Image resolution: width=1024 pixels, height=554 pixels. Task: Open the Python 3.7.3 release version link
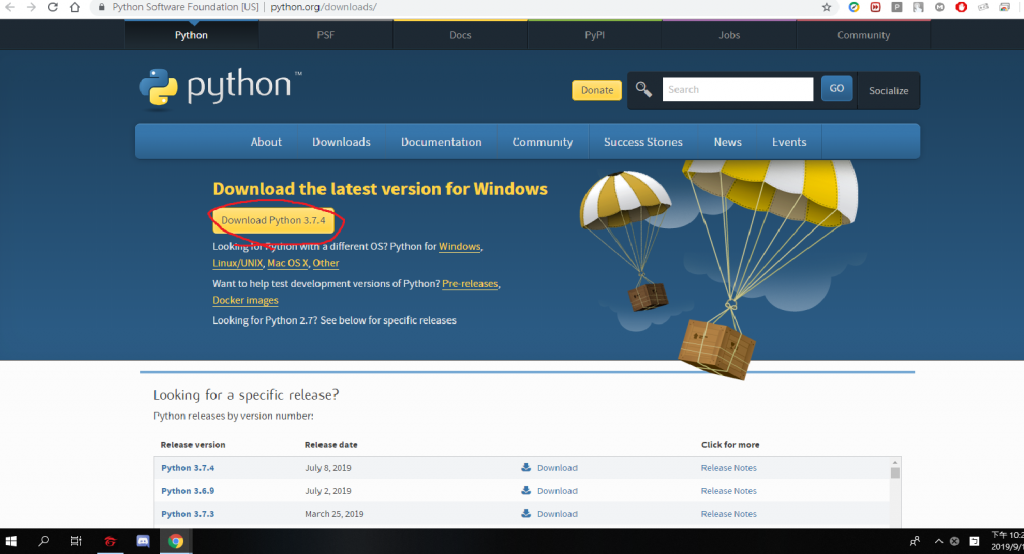[x=187, y=513]
